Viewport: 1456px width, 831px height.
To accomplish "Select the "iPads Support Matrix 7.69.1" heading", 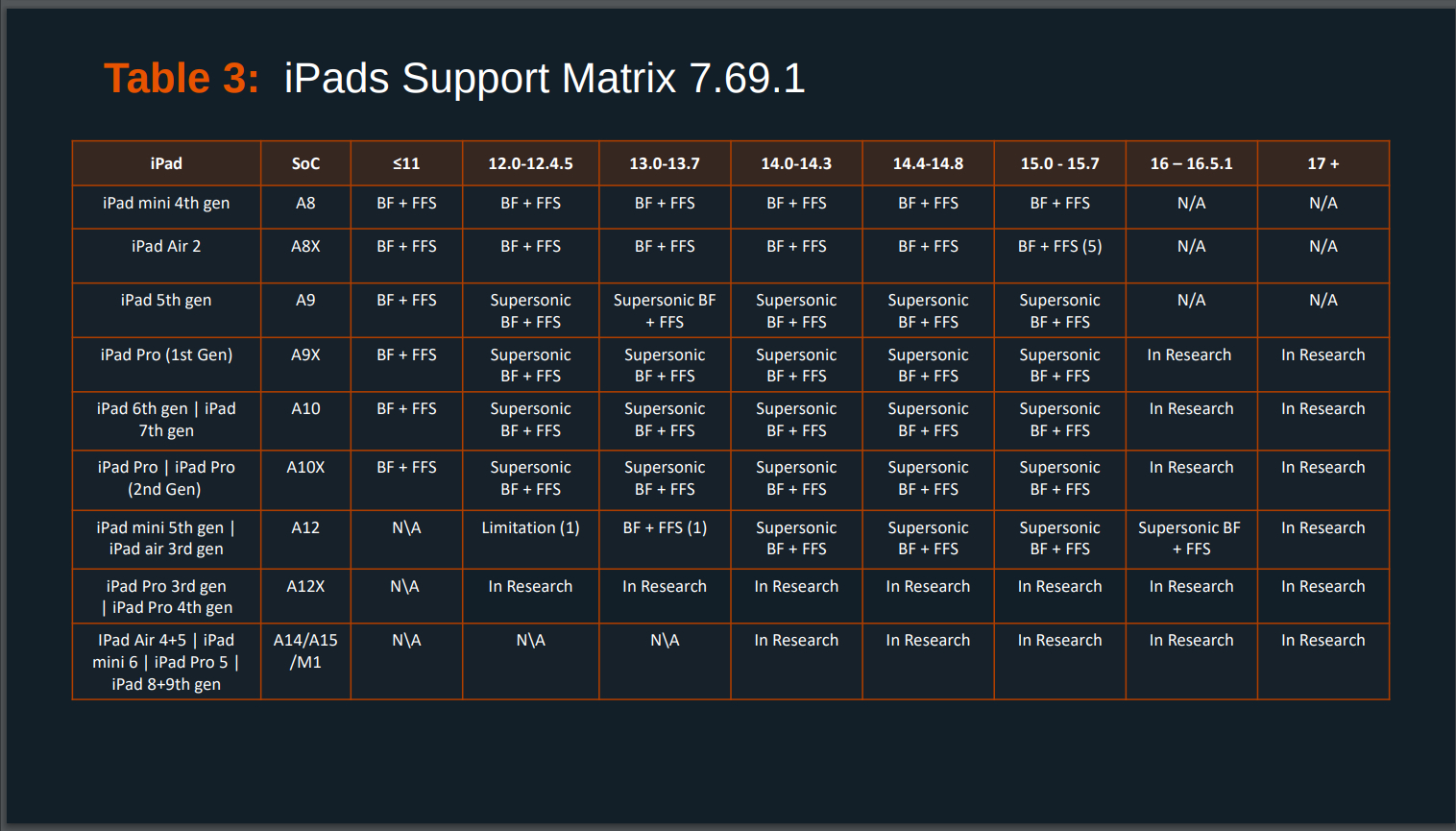I will tap(544, 78).
